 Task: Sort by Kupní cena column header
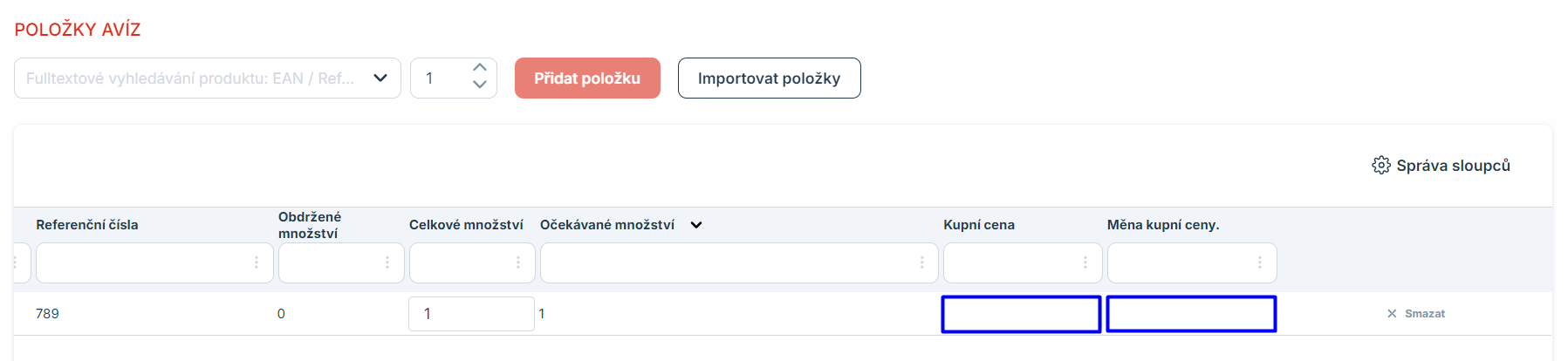[x=979, y=225]
